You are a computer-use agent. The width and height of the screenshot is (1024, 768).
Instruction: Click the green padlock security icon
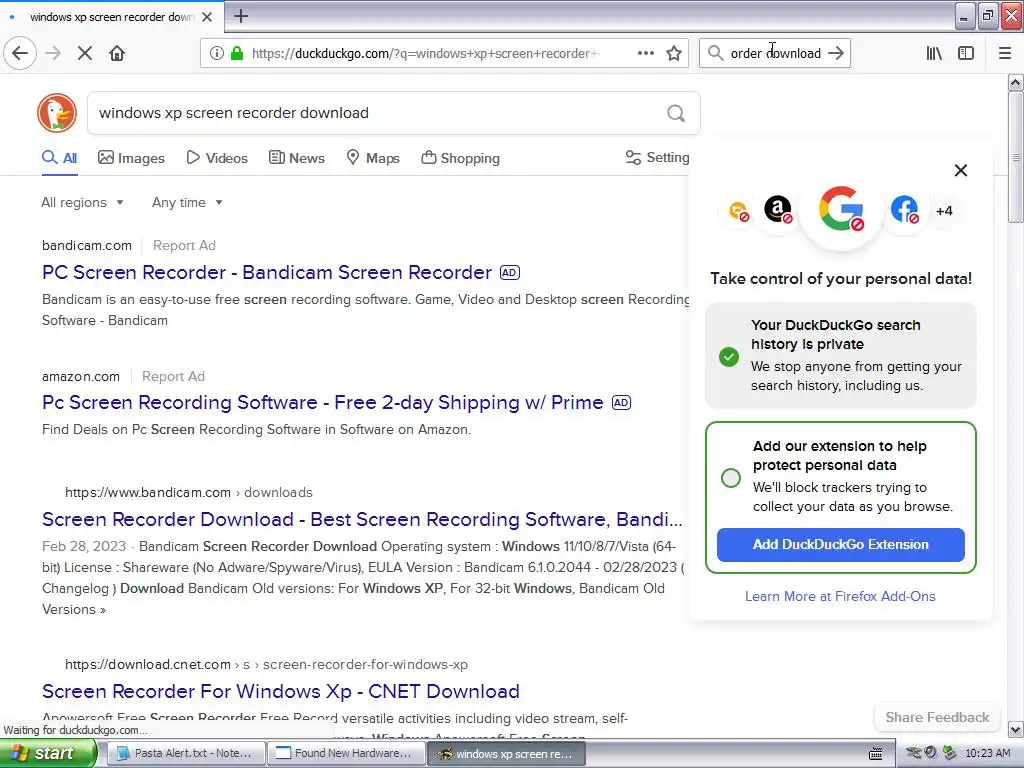pos(237,54)
